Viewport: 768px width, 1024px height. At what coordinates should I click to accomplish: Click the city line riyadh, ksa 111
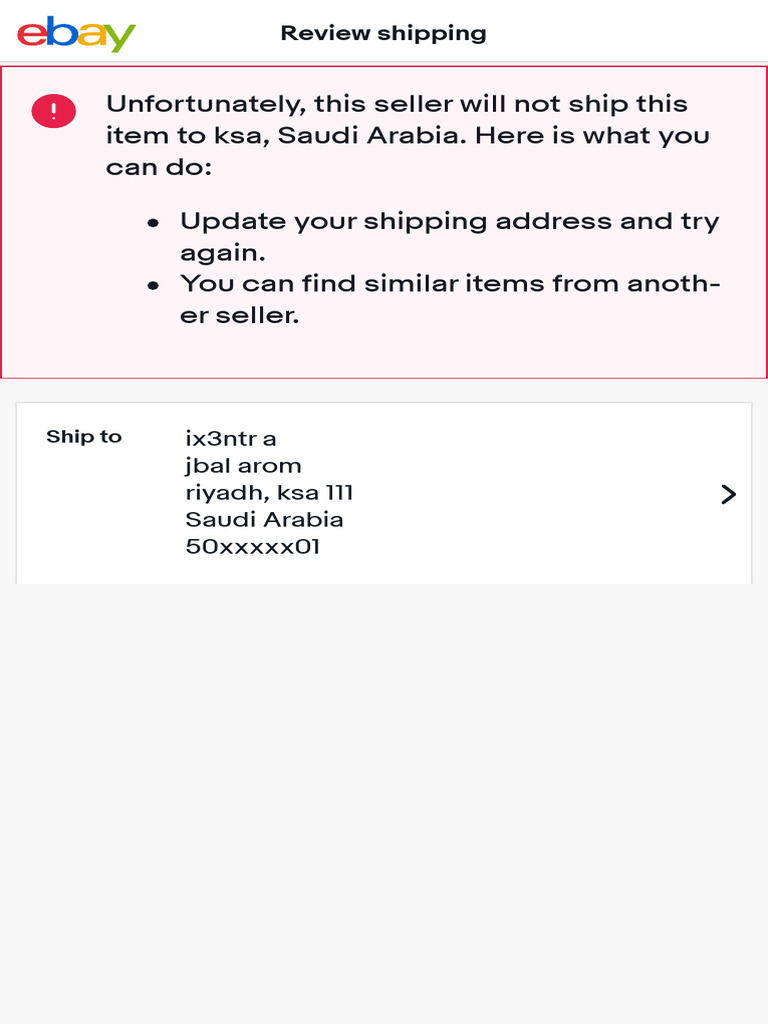click(x=269, y=492)
